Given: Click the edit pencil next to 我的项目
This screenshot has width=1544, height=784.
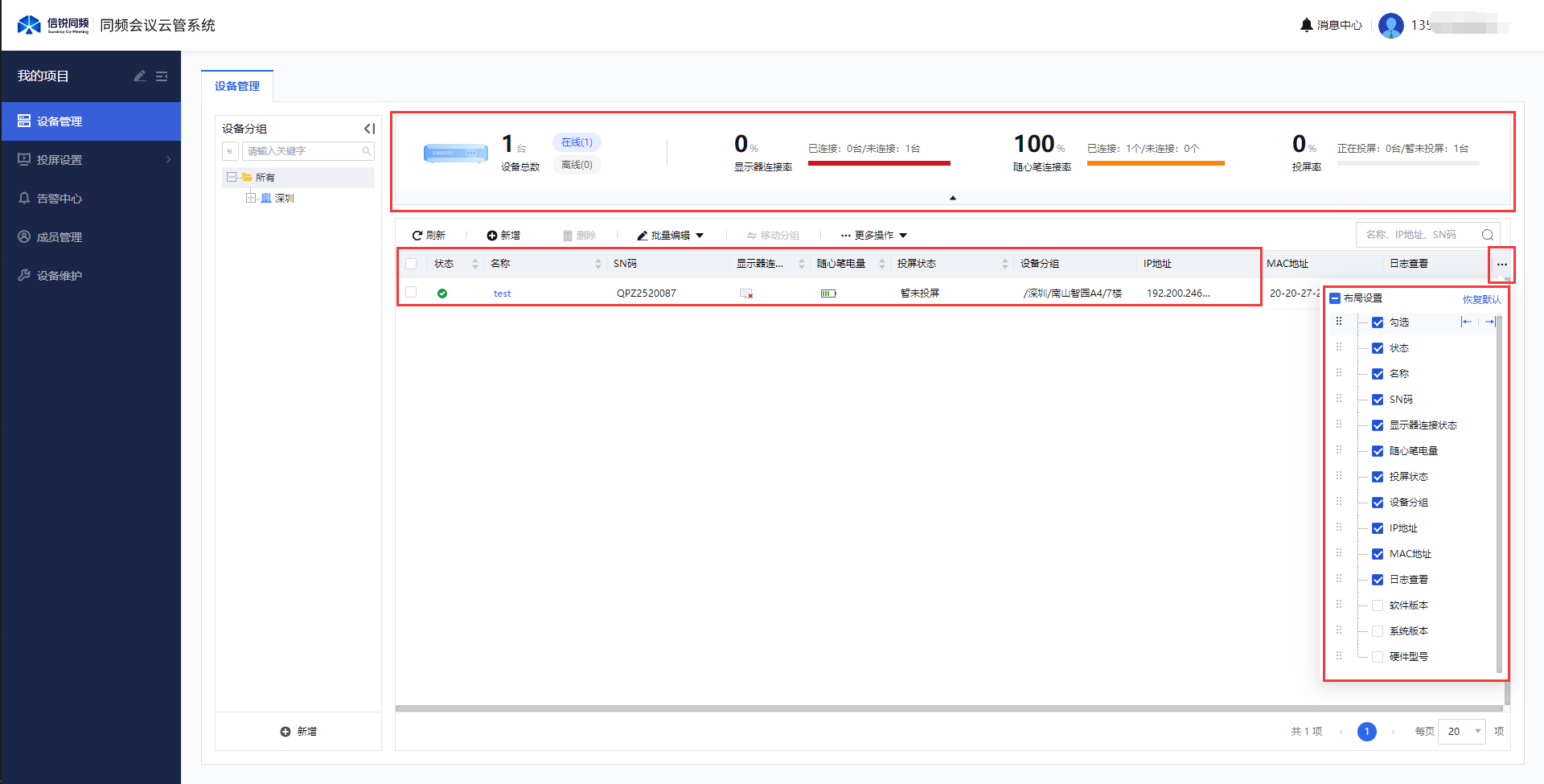Looking at the screenshot, I should (140, 76).
